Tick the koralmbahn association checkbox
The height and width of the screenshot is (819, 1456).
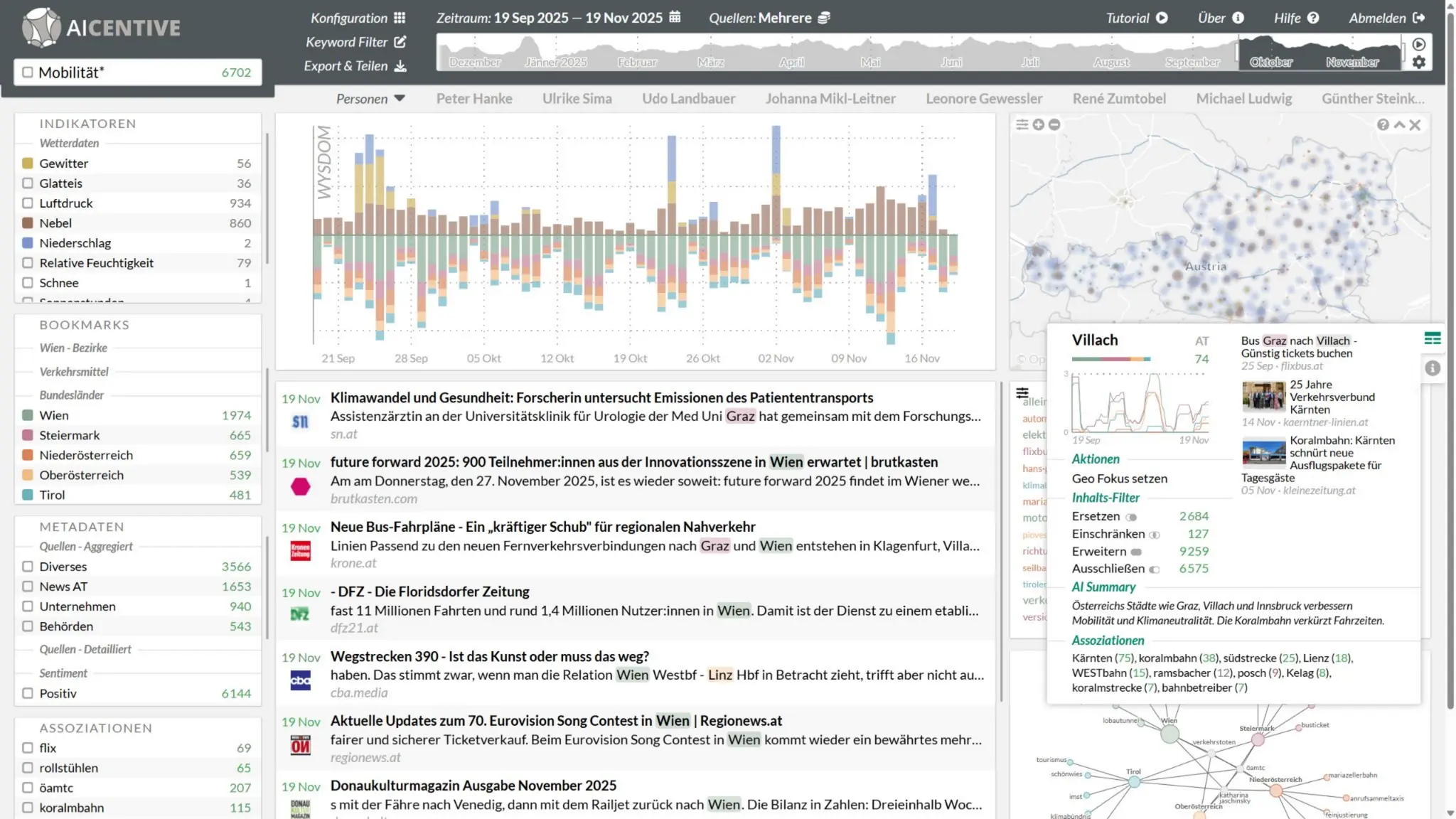[x=28, y=808]
